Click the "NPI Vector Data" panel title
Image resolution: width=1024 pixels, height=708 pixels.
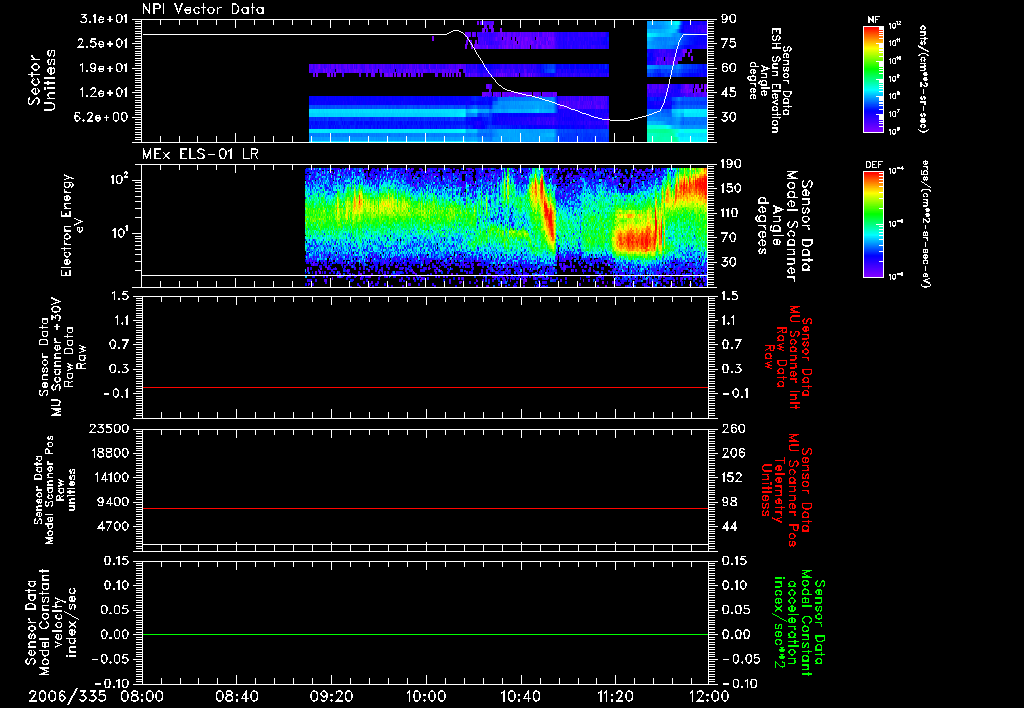[203, 9]
